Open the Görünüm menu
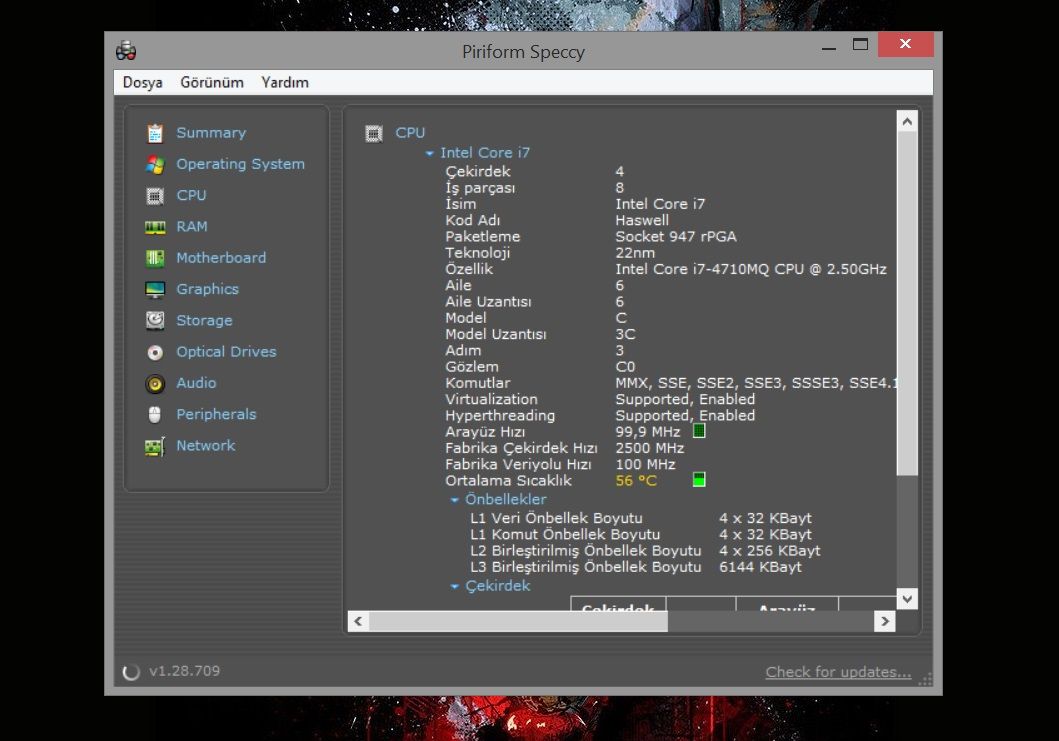Viewport: 1059px width, 741px height. pos(212,82)
